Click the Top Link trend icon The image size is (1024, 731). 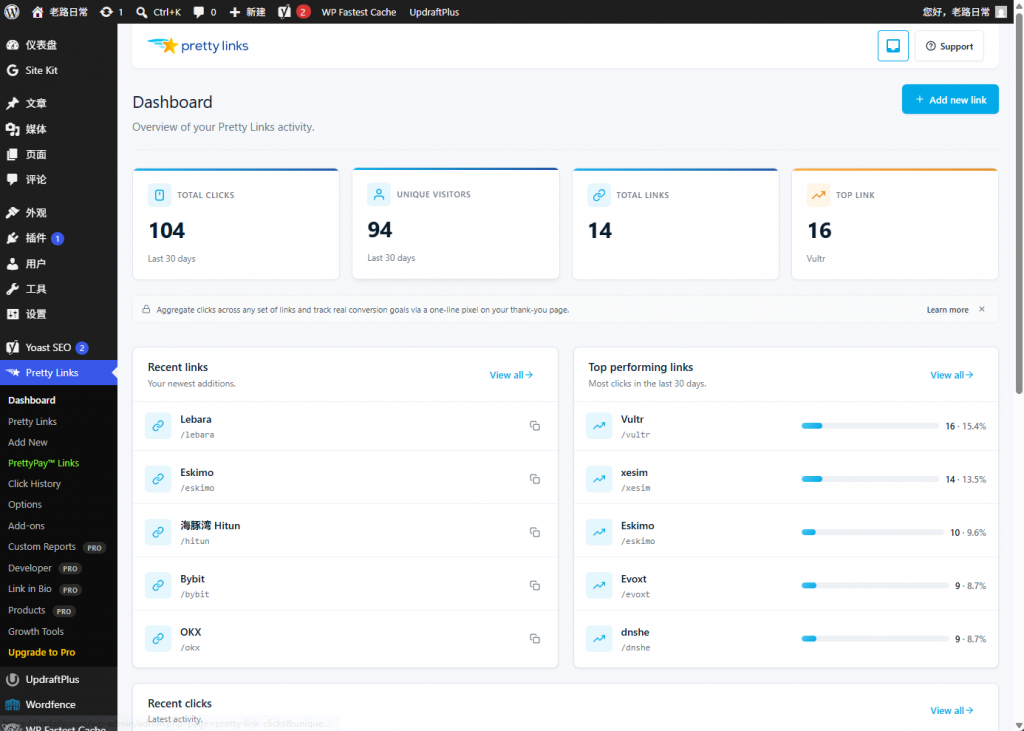818,195
